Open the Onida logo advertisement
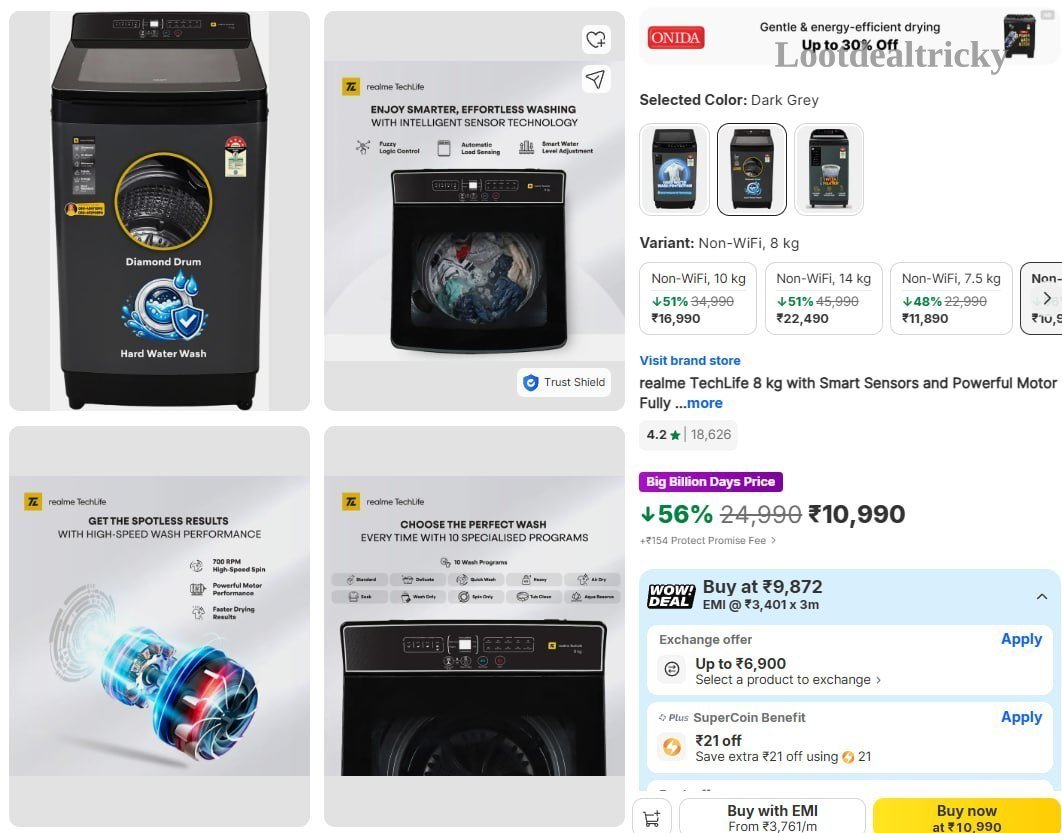This screenshot has width=1062, height=833. [676, 37]
